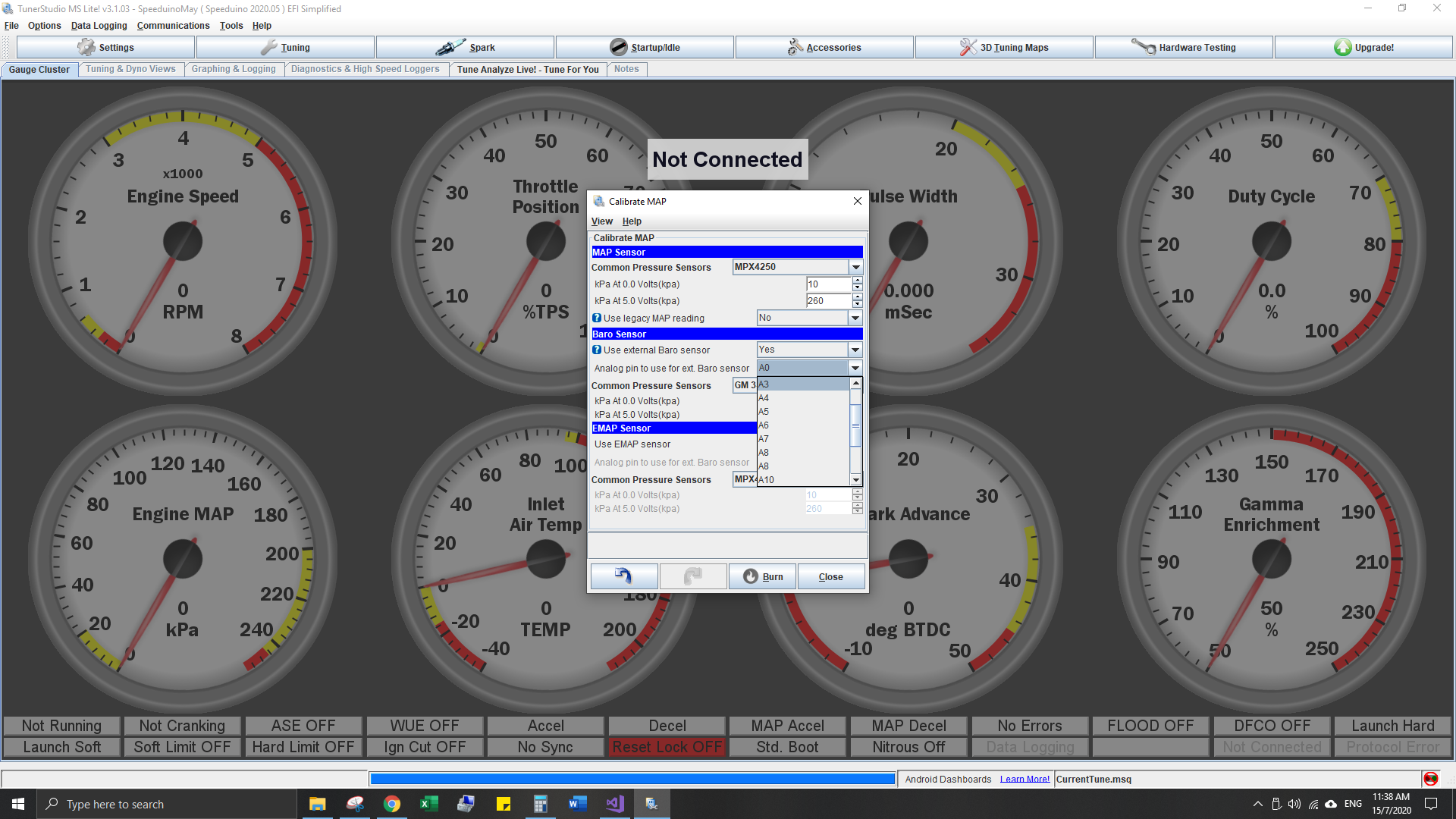Viewport: 1456px width, 819px height.
Task: Open 3D Tuning Maps toolbar icon
Action: [x=967, y=46]
